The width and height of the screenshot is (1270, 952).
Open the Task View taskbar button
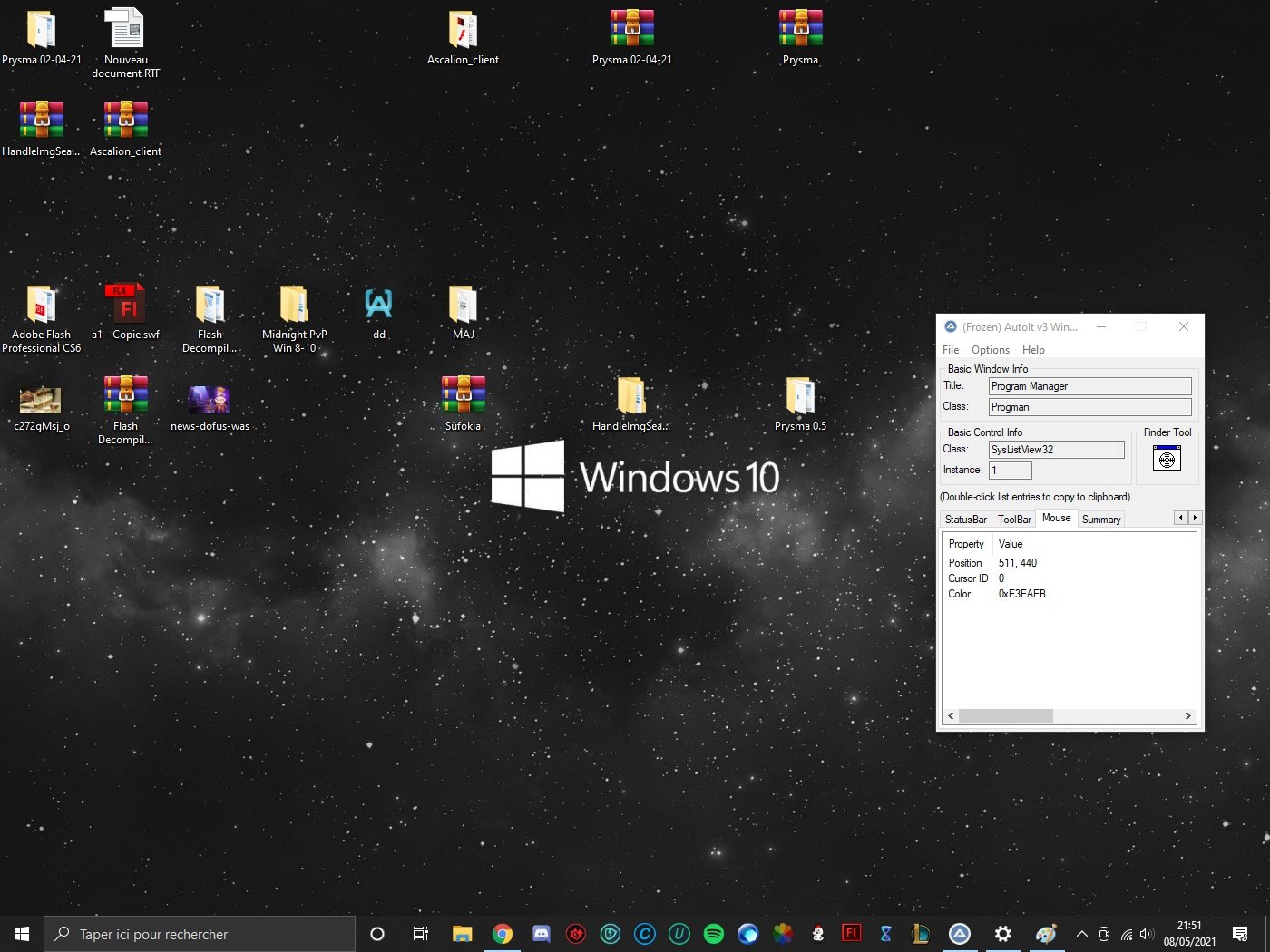pos(420,934)
